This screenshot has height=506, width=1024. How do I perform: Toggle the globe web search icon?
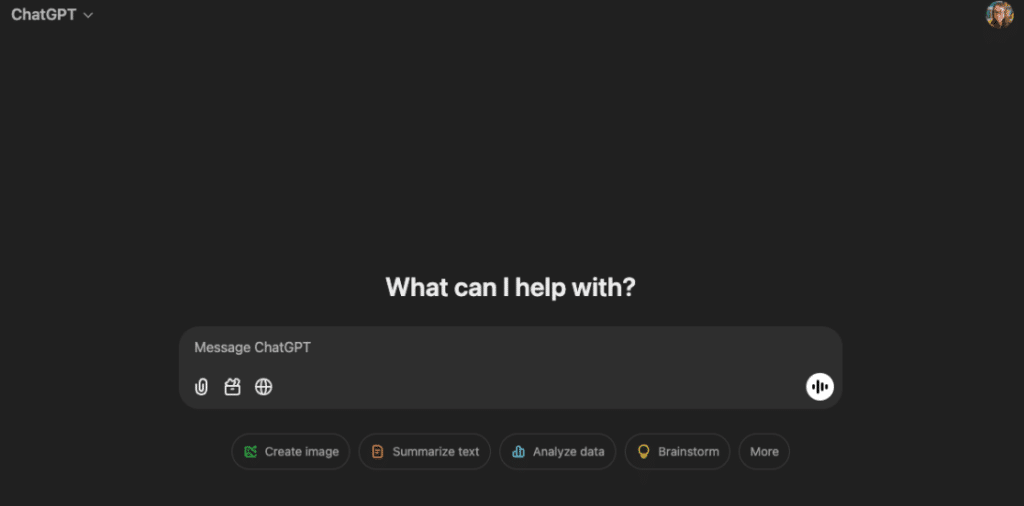[x=263, y=387]
